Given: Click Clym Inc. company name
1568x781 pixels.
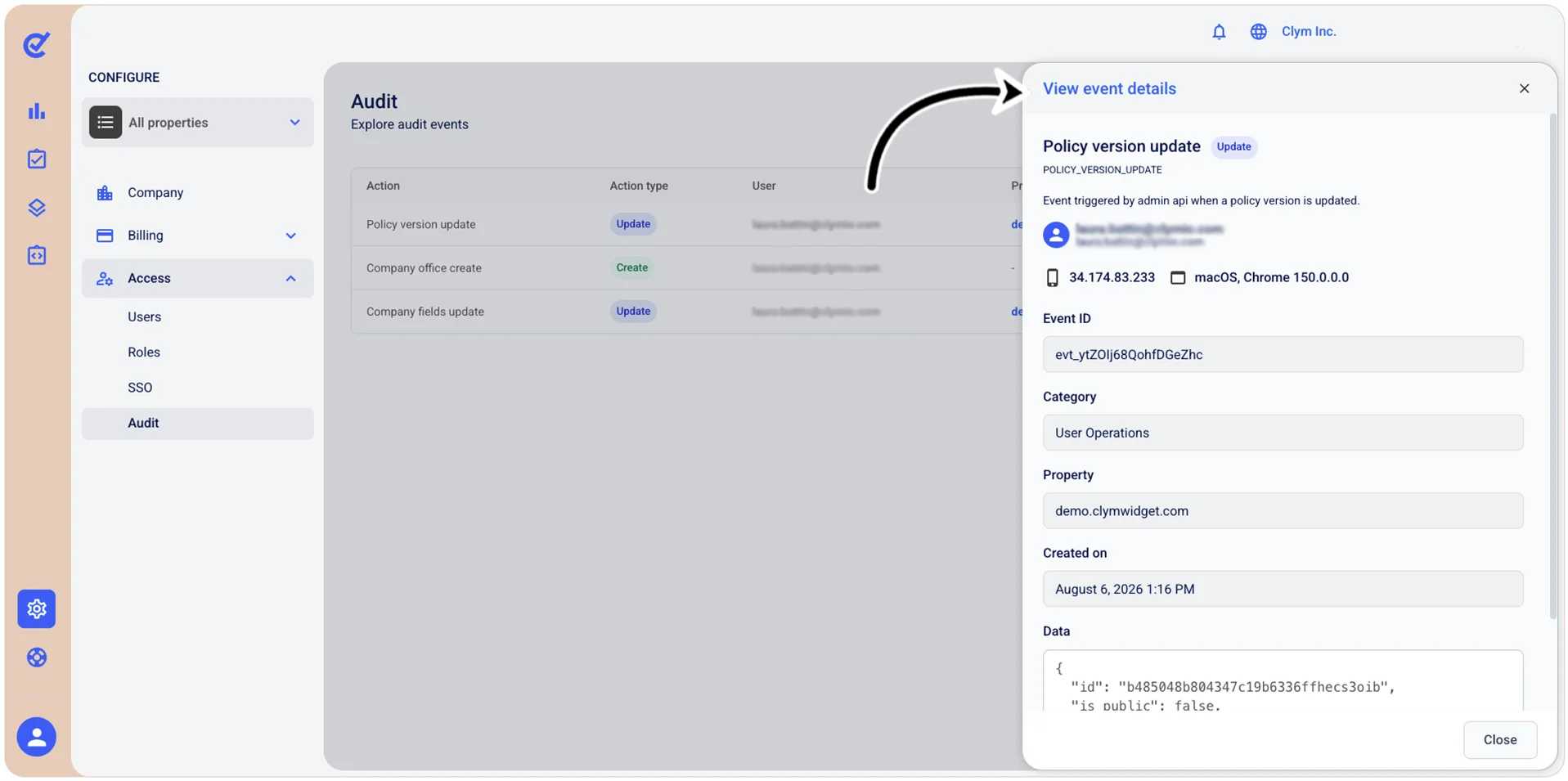Looking at the screenshot, I should point(1309,31).
